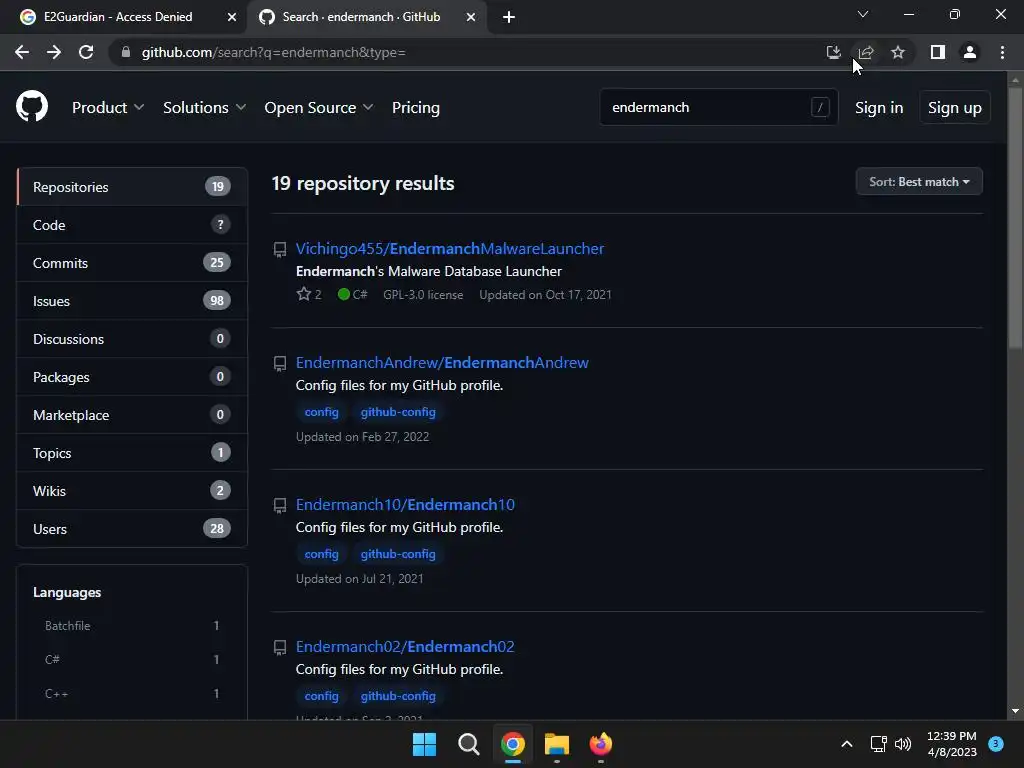Expand the Open Source menu
Viewport: 1024px width, 768px height.
coord(319,108)
